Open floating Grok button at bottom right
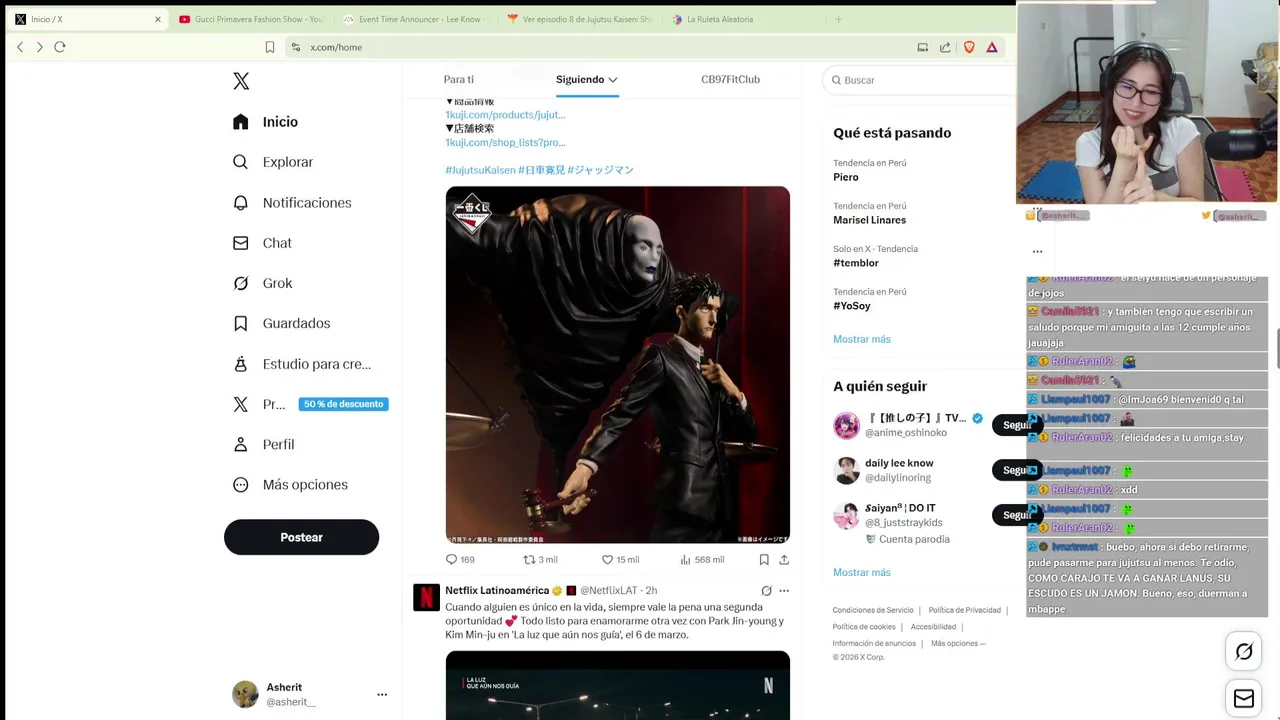Viewport: 1280px width, 720px height. point(1244,652)
